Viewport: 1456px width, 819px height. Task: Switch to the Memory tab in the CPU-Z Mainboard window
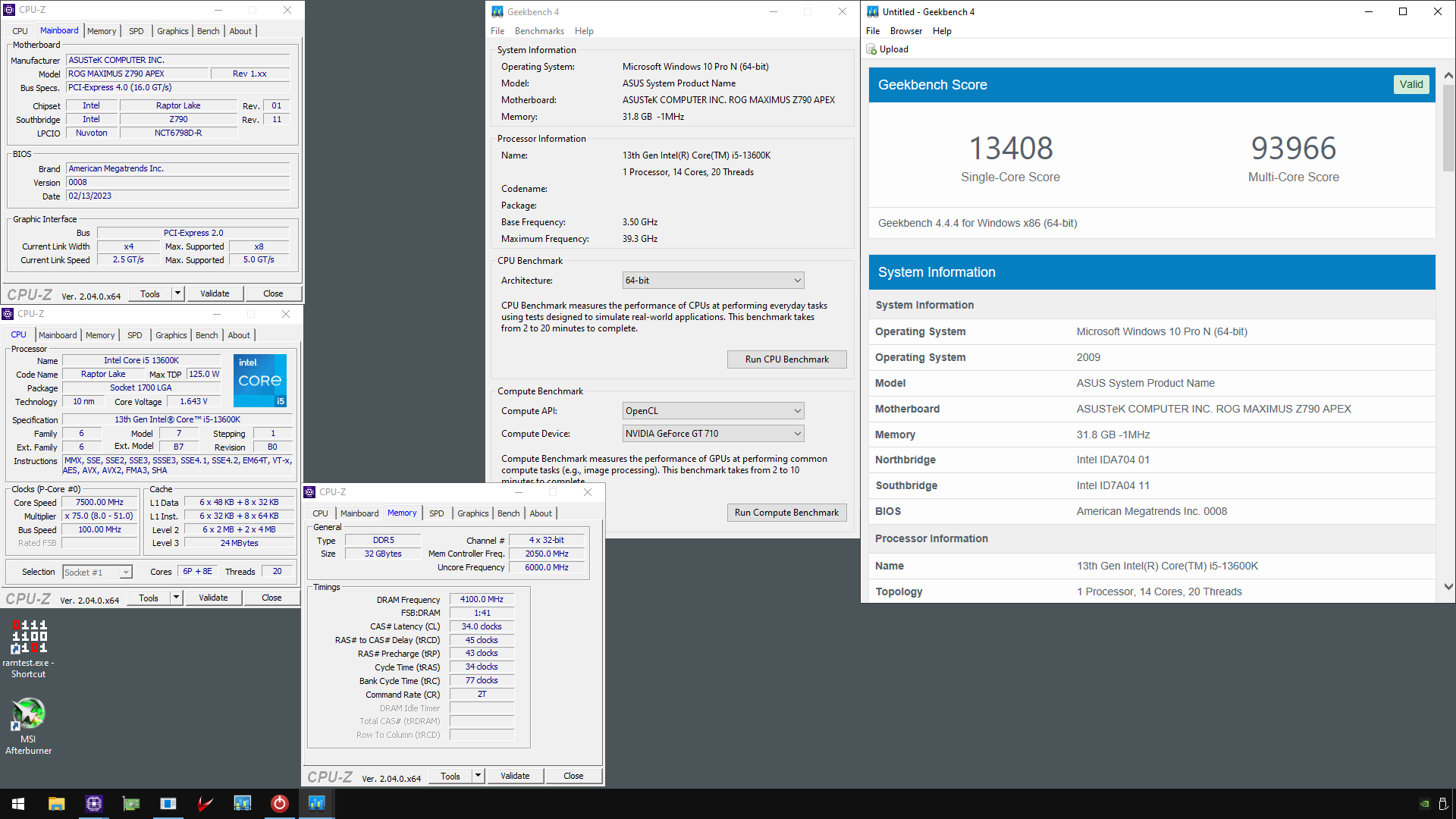coord(102,31)
